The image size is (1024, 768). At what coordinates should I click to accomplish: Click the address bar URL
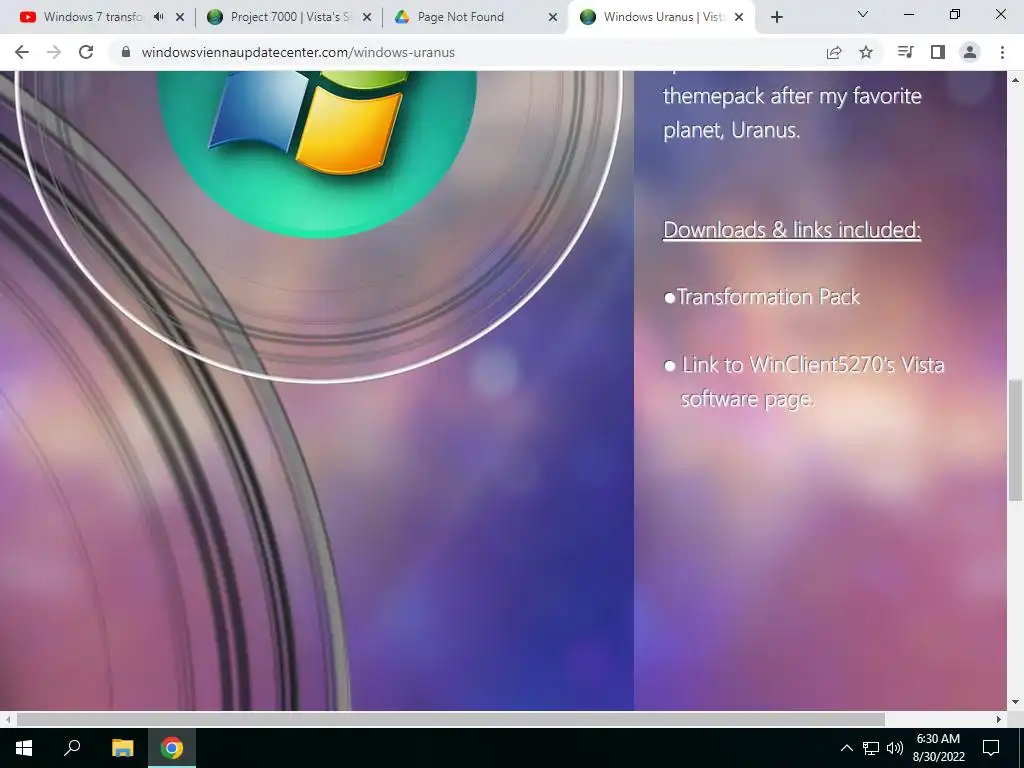(x=298, y=52)
